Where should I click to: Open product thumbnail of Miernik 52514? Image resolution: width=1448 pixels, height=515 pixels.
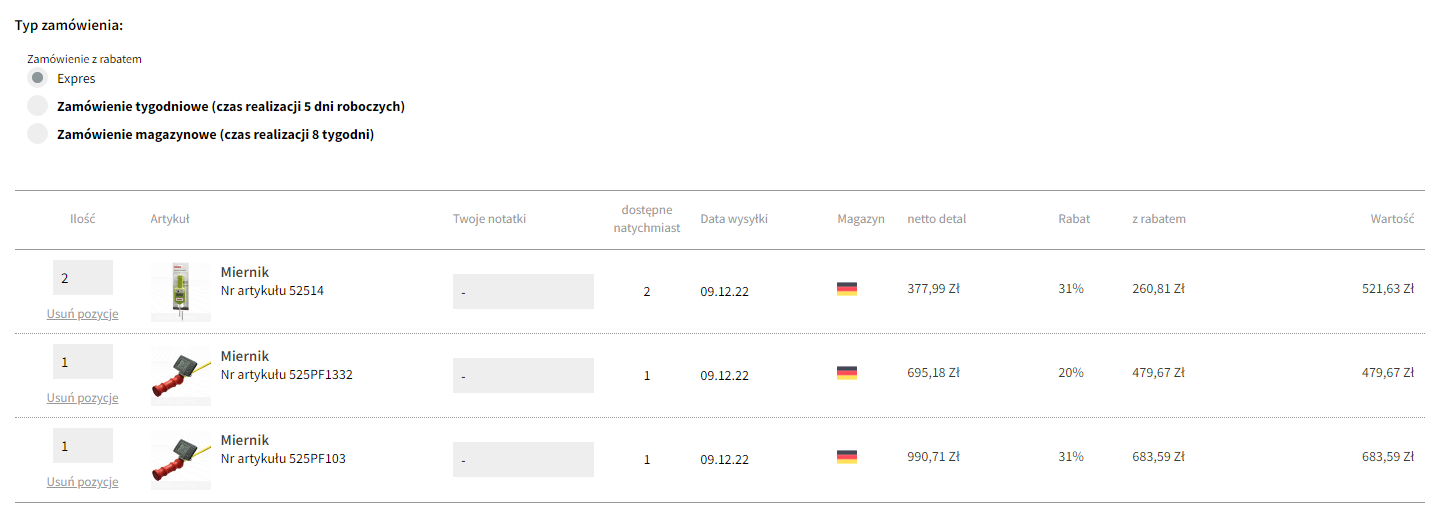coord(181,291)
